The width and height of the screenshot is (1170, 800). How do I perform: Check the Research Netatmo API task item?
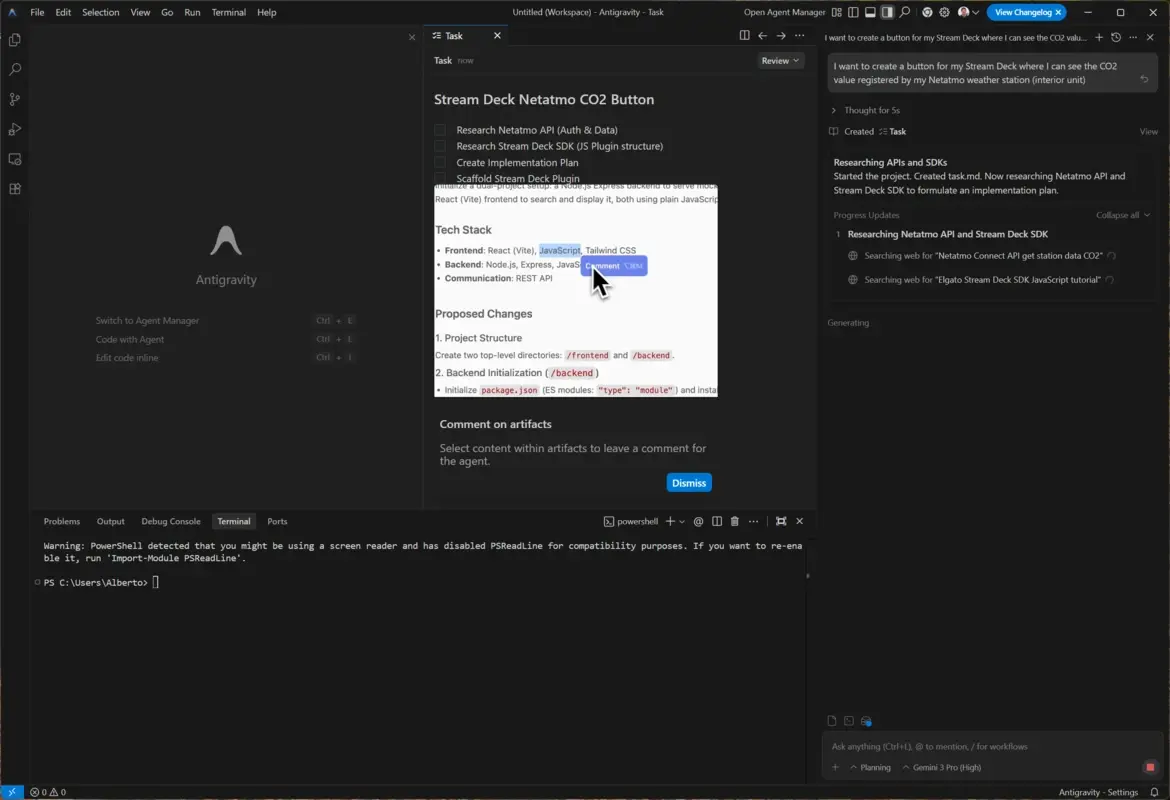tap(439, 129)
